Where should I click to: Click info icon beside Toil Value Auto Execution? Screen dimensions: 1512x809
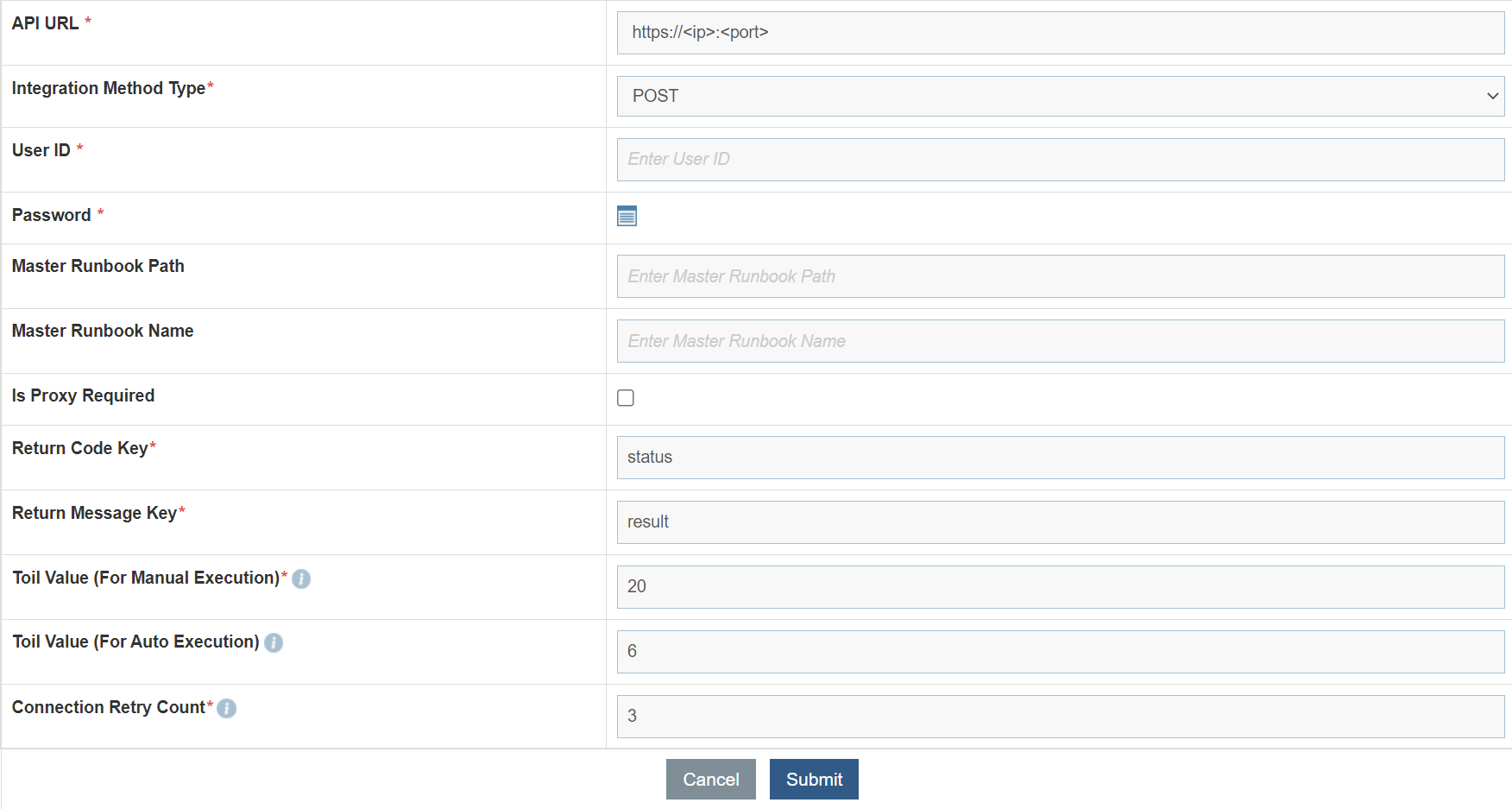pyautogui.click(x=274, y=643)
